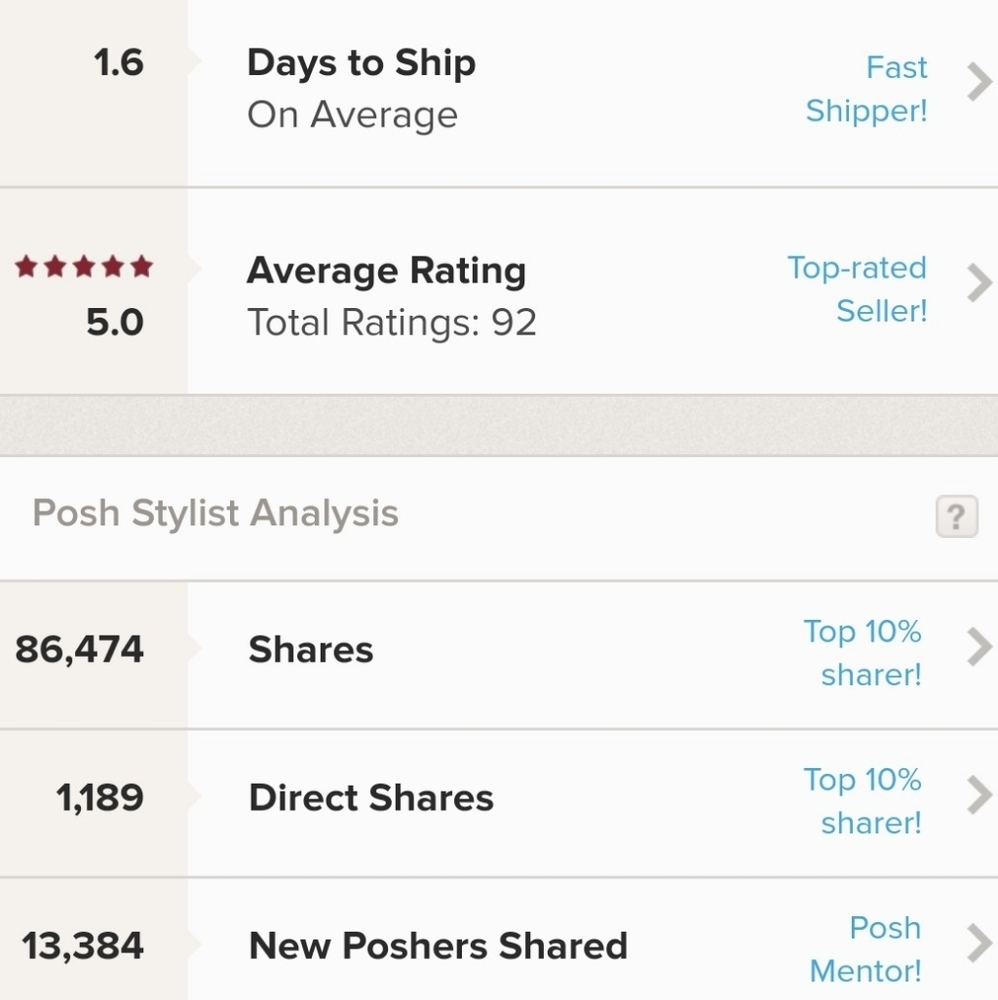
Task: Expand the Average Rating chevron arrow
Action: pos(979,283)
